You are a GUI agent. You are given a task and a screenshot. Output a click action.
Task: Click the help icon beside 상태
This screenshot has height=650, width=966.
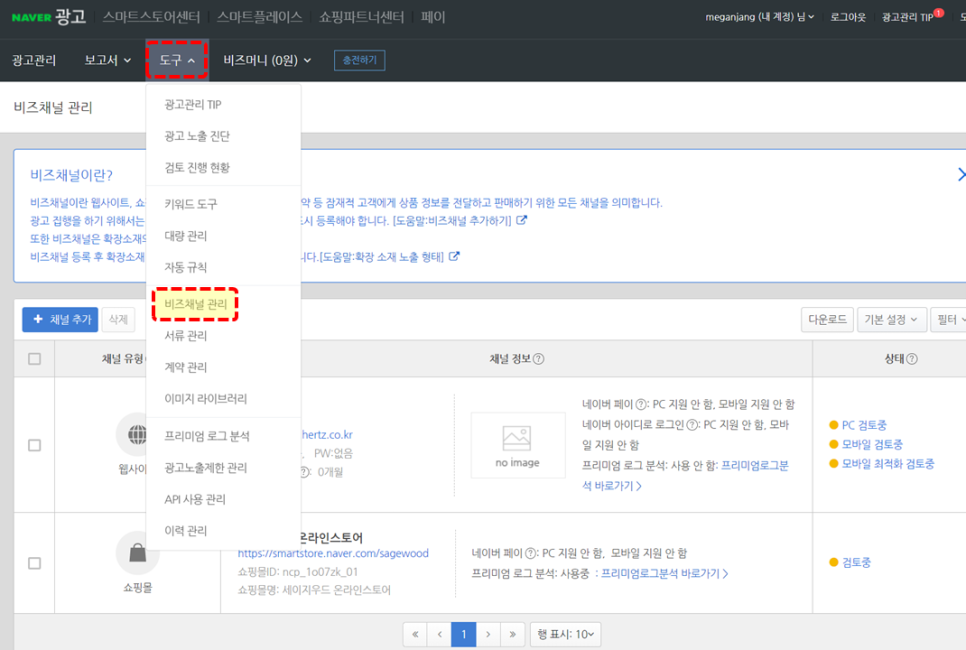(912, 359)
